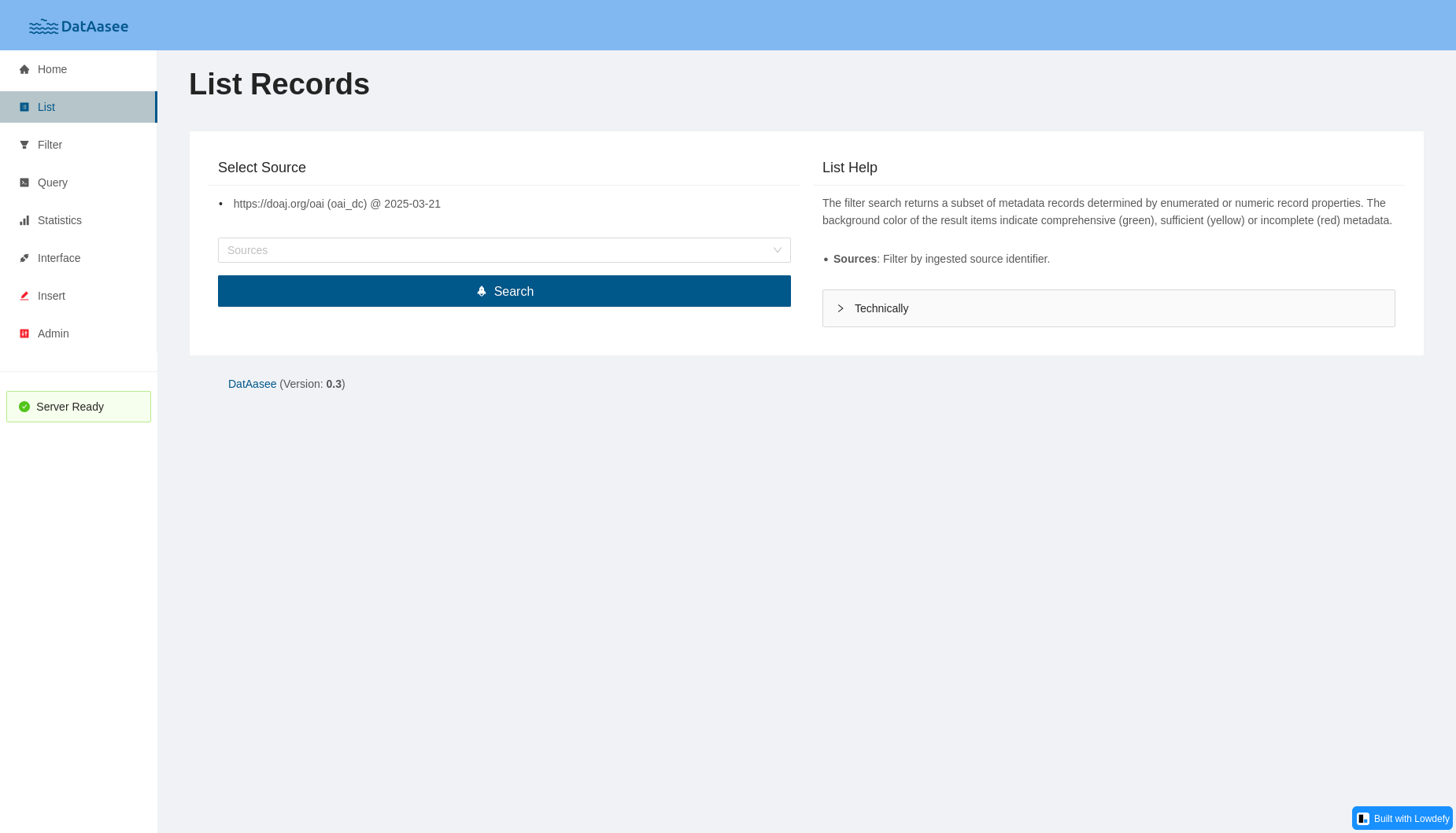The image size is (1456, 833).
Task: Click the Version 0.3 text
Action: (x=312, y=384)
